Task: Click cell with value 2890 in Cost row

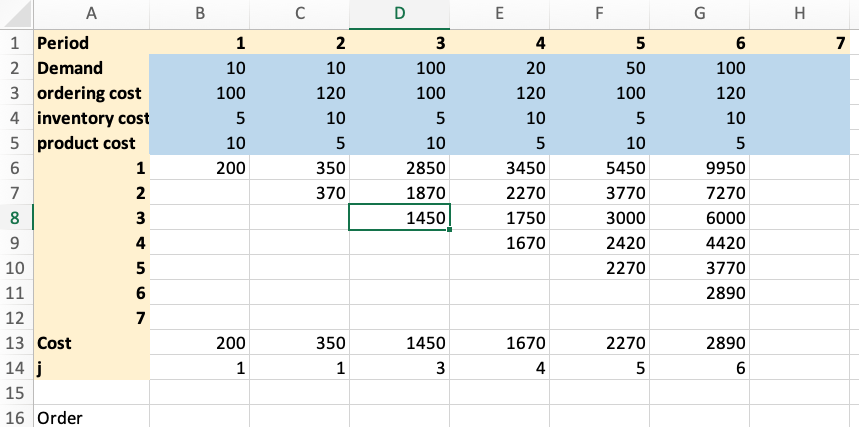Action: point(700,343)
